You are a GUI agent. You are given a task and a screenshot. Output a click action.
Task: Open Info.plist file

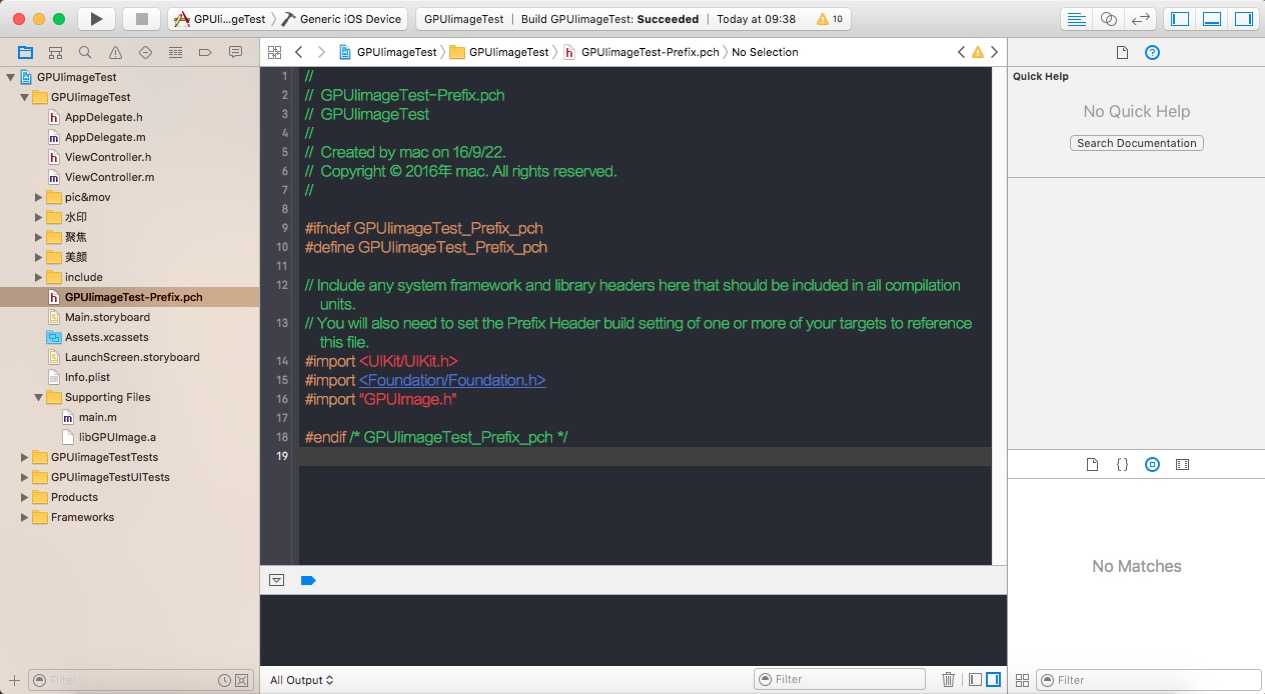87,377
